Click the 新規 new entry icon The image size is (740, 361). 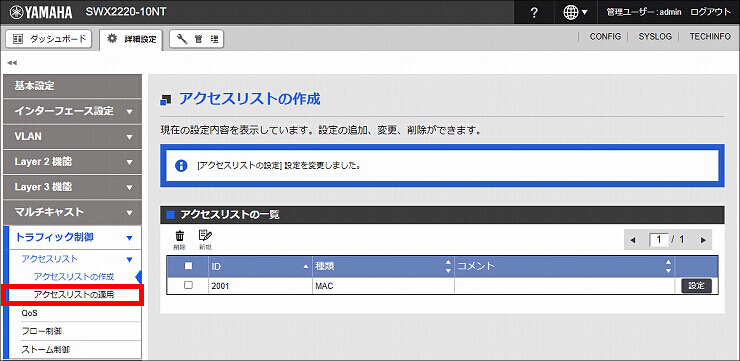click(205, 240)
